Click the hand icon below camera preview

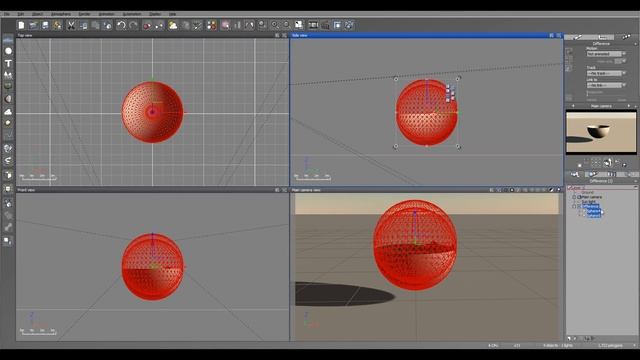point(608,163)
